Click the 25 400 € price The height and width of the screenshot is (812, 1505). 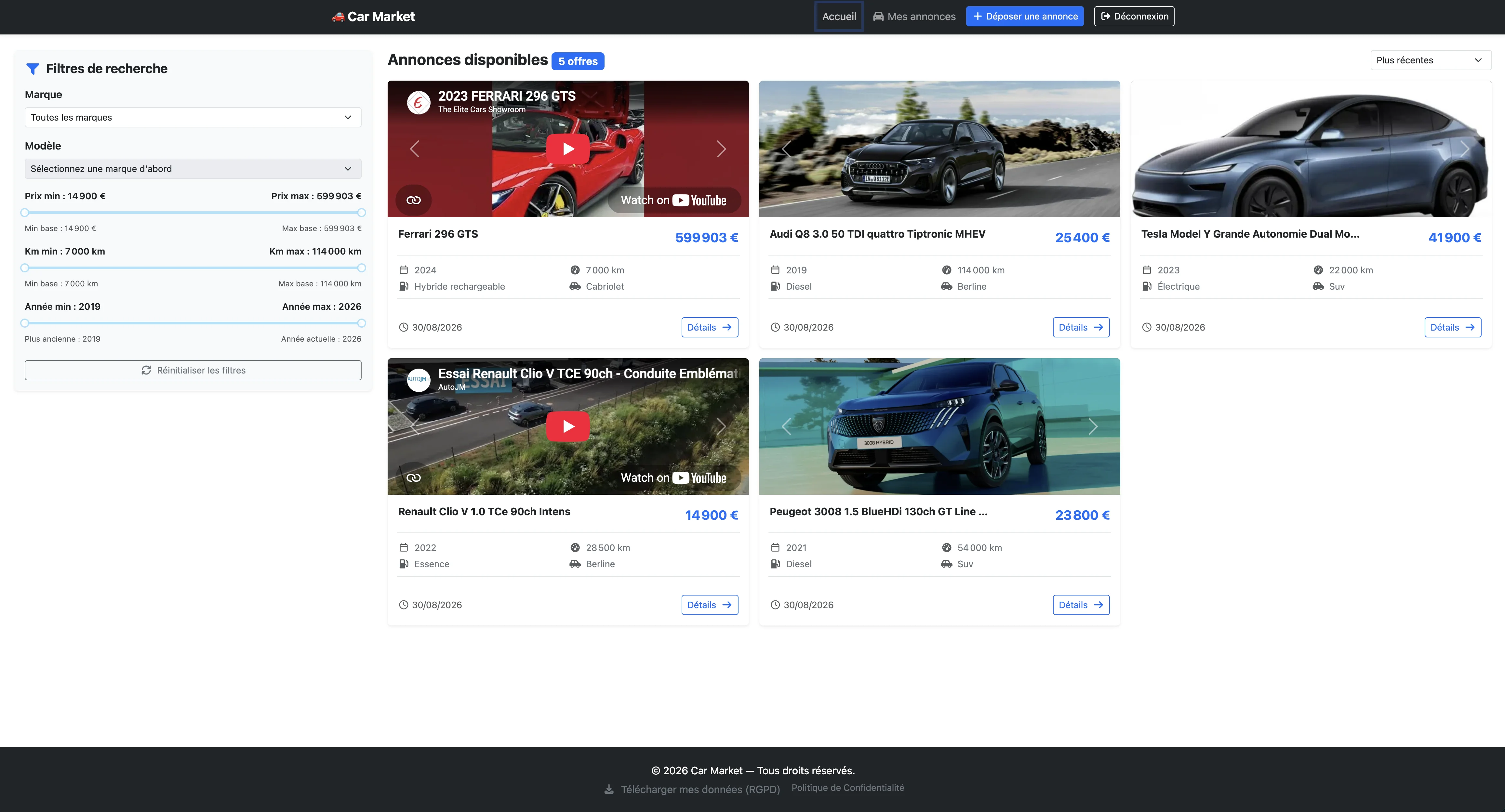1082,238
